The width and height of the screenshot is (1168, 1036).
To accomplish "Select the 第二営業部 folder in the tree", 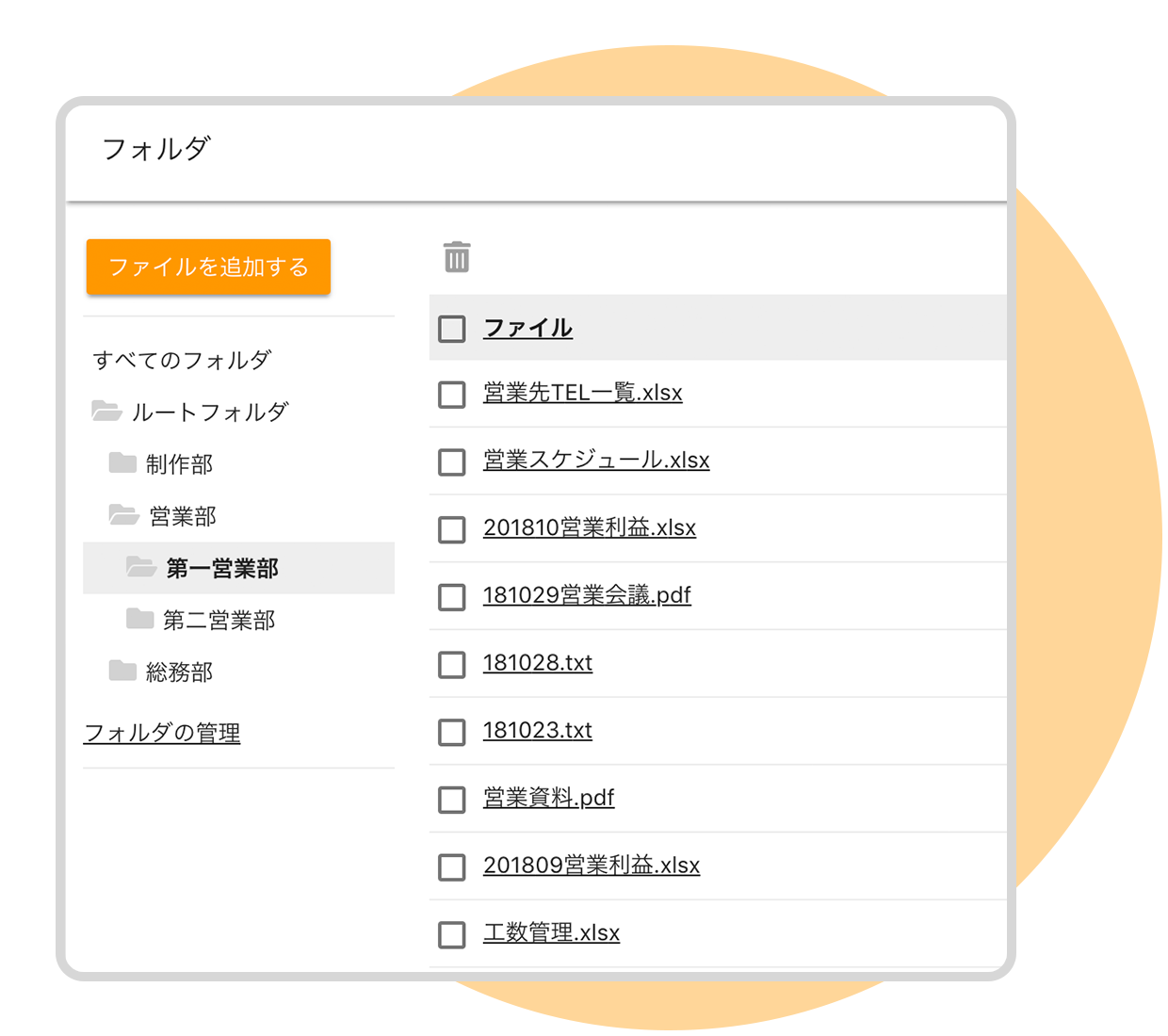I will click(219, 620).
